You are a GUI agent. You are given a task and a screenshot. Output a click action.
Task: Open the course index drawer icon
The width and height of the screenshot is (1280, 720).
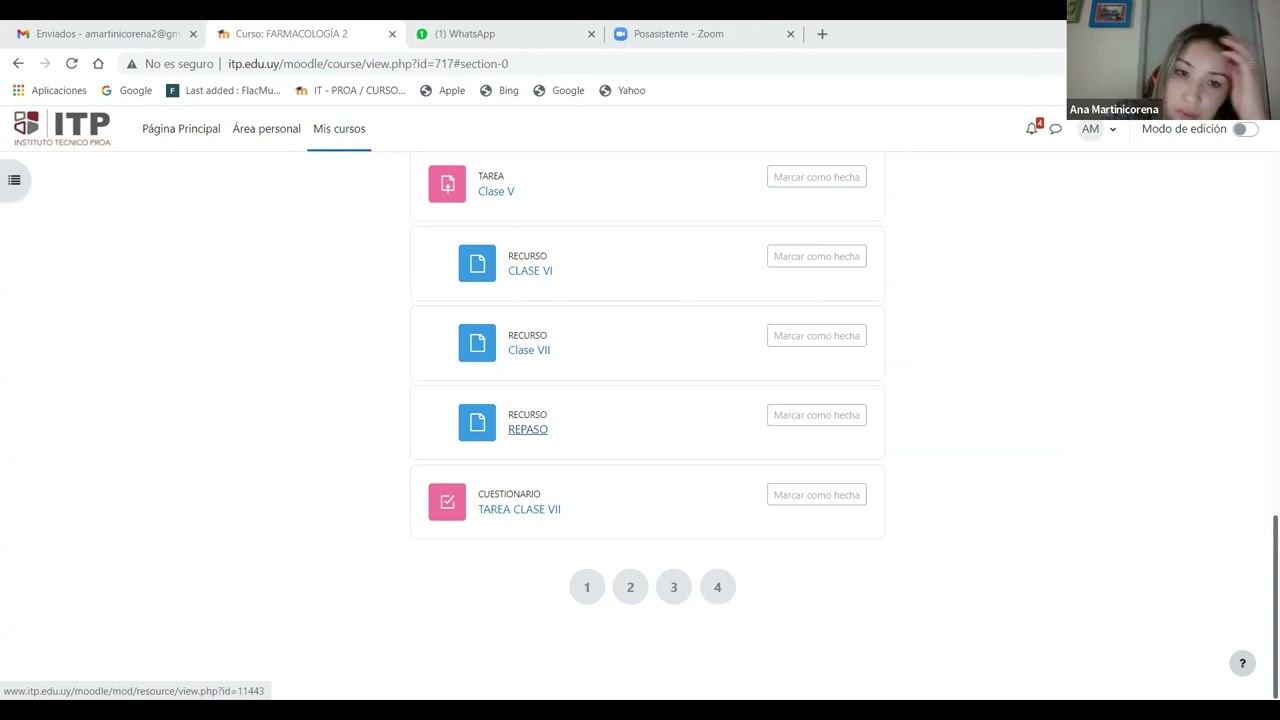tap(14, 180)
